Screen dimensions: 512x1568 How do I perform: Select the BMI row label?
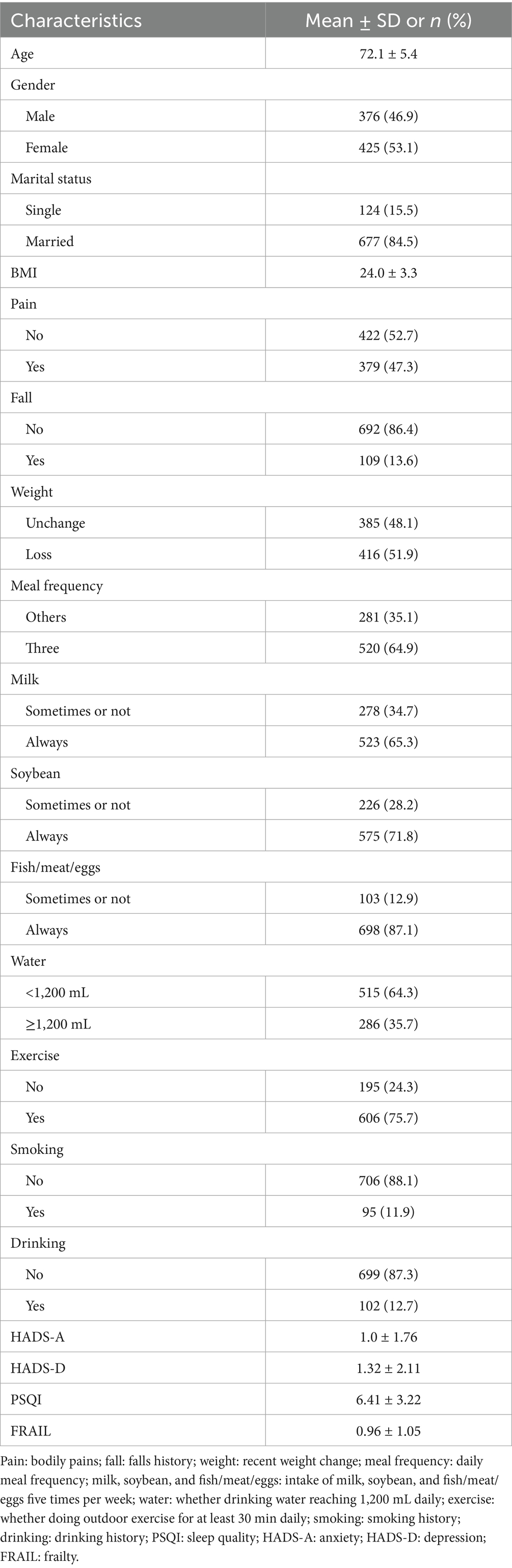pyautogui.click(x=24, y=273)
